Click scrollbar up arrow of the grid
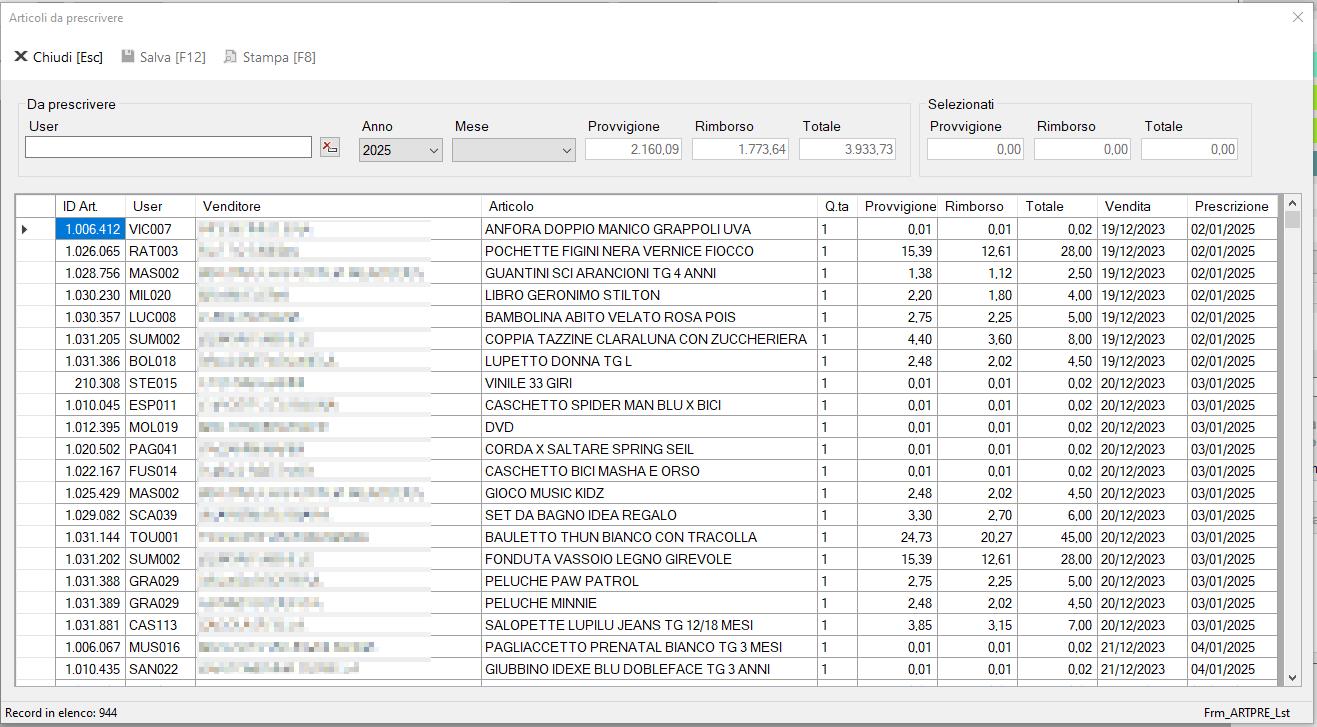 coord(1292,203)
